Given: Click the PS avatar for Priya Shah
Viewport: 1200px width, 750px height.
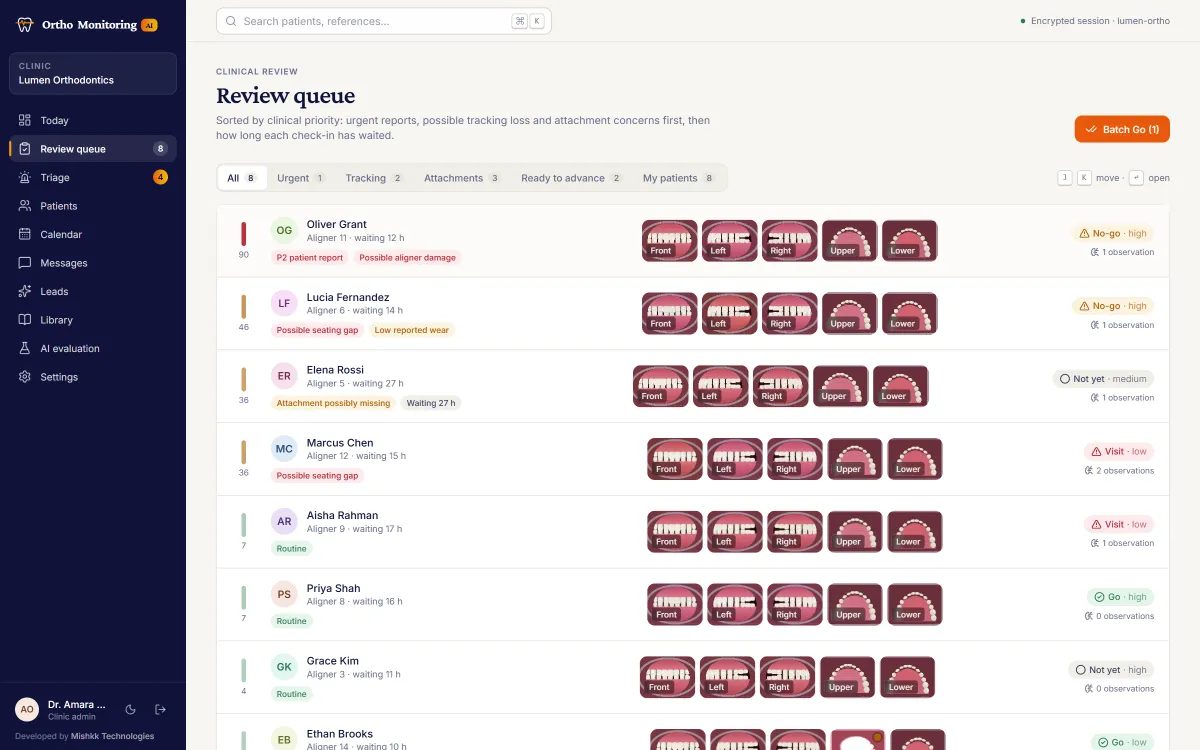Looking at the screenshot, I should pyautogui.click(x=284, y=594).
